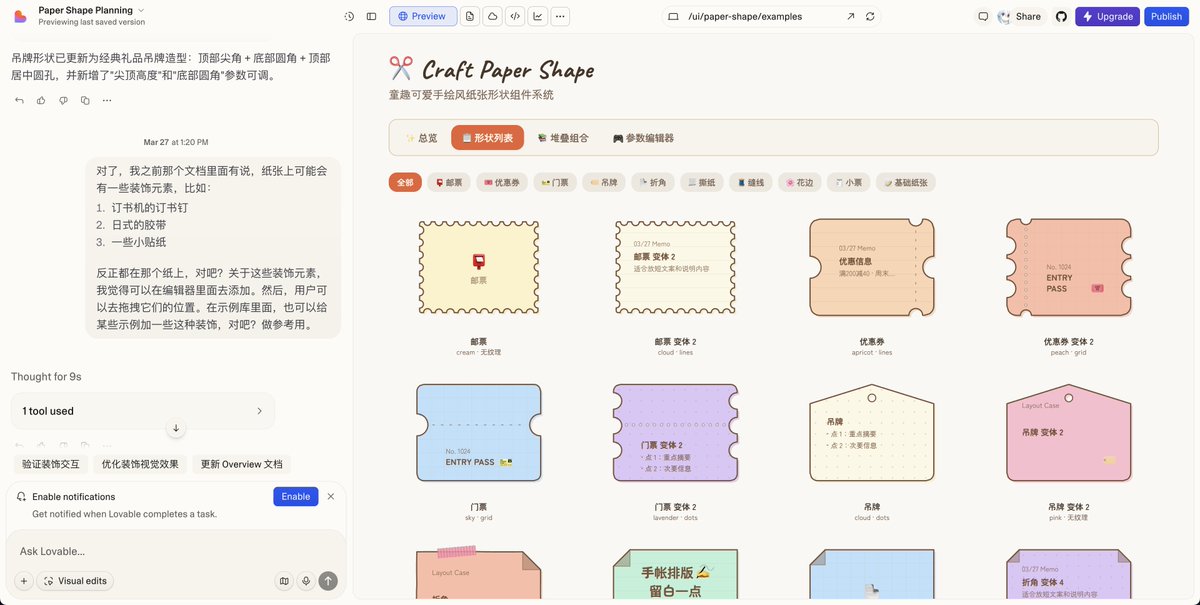Click the Ask Lovable input field
The width and height of the screenshot is (1200, 605).
tap(176, 551)
